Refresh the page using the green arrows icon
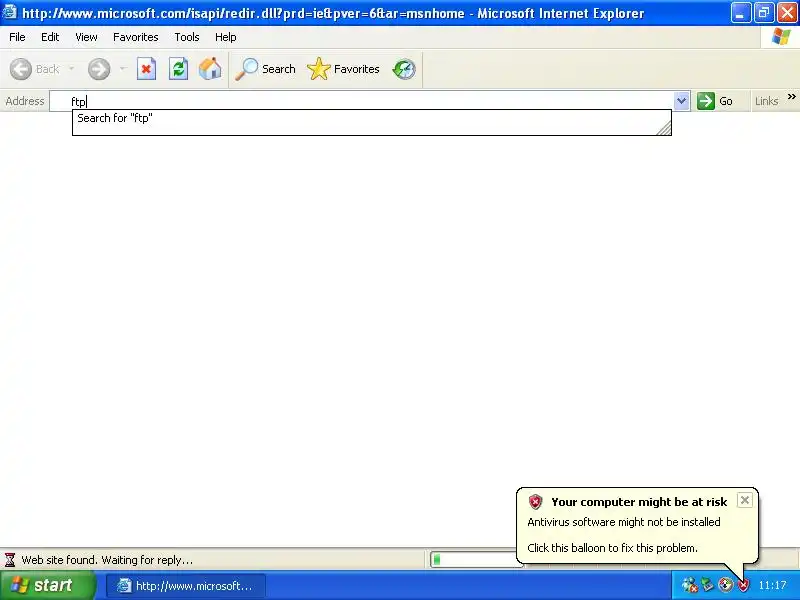The width and height of the screenshot is (800, 600). 179,69
